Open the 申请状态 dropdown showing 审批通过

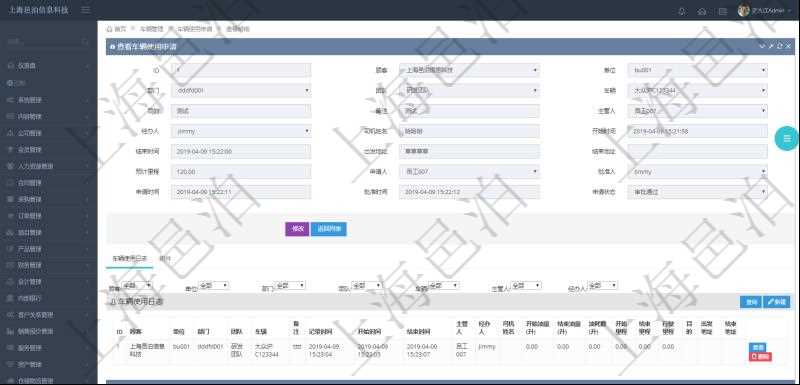click(x=697, y=192)
